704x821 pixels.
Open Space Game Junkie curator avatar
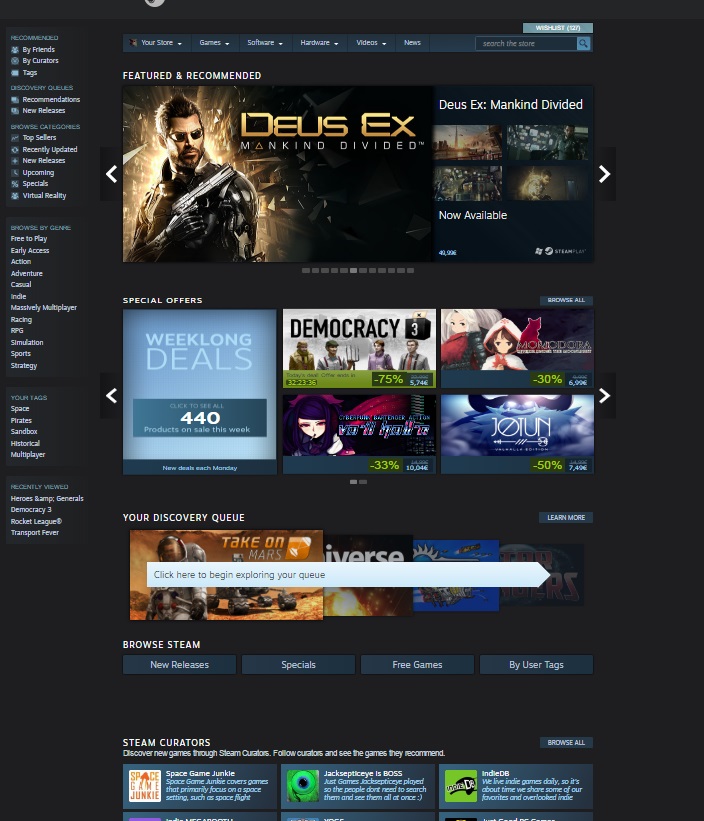point(144,786)
